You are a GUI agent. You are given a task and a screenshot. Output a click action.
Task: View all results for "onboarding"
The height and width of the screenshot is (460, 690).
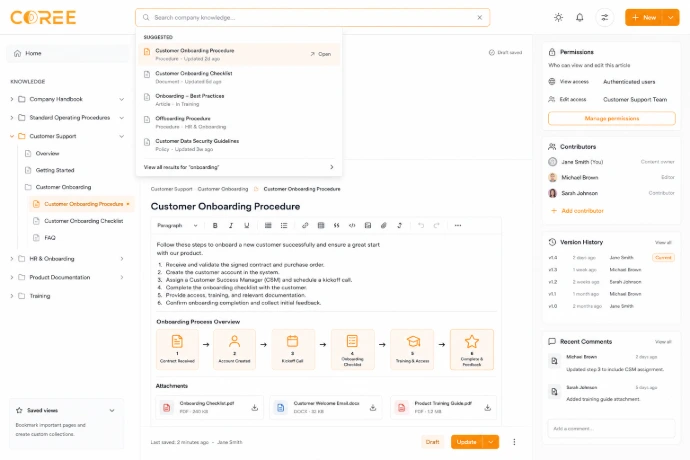click(x=239, y=167)
